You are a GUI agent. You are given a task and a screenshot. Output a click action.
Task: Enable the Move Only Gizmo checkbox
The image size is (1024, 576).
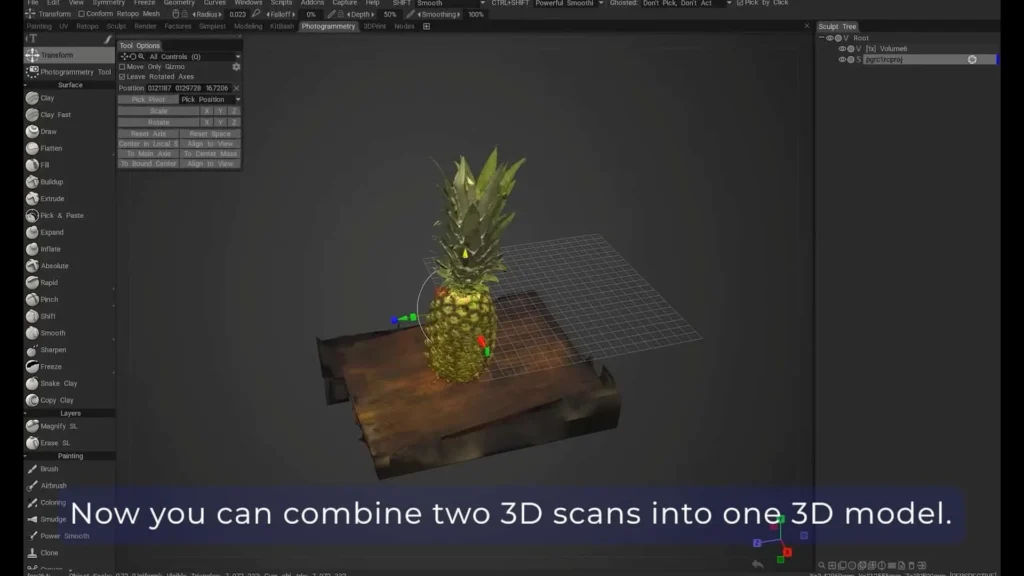coord(122,67)
